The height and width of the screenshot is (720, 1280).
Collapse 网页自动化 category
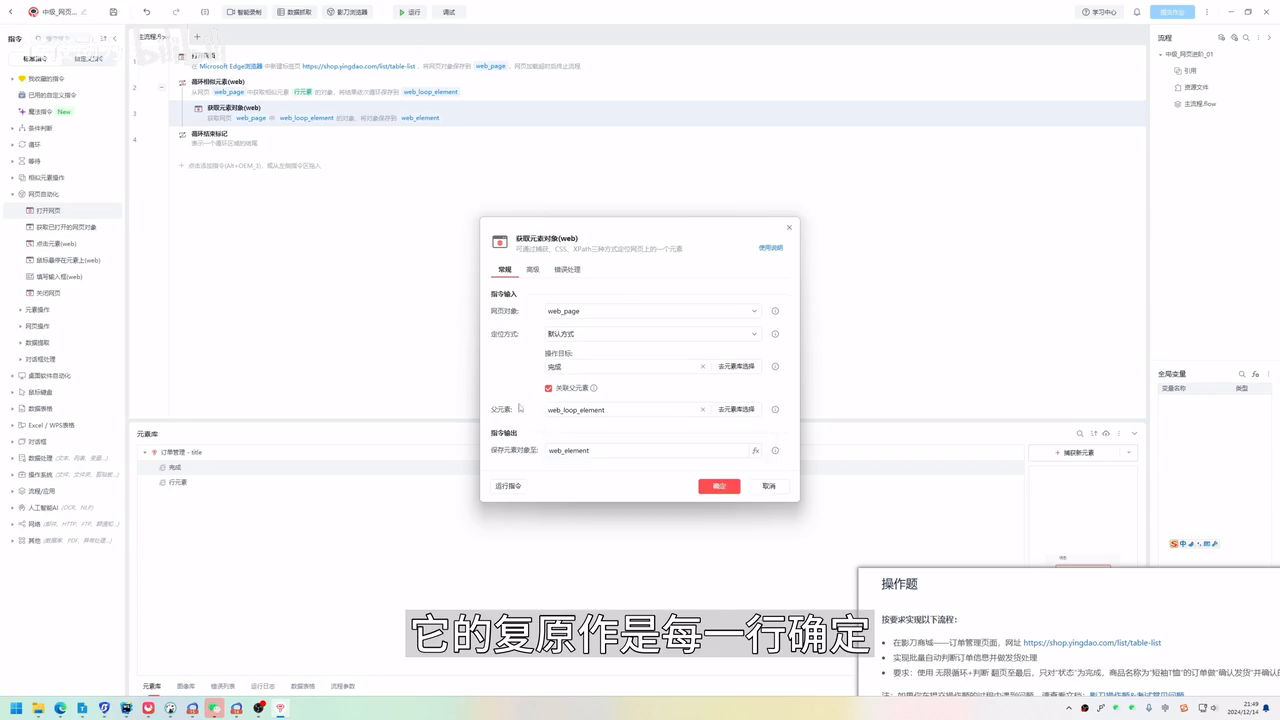13,194
